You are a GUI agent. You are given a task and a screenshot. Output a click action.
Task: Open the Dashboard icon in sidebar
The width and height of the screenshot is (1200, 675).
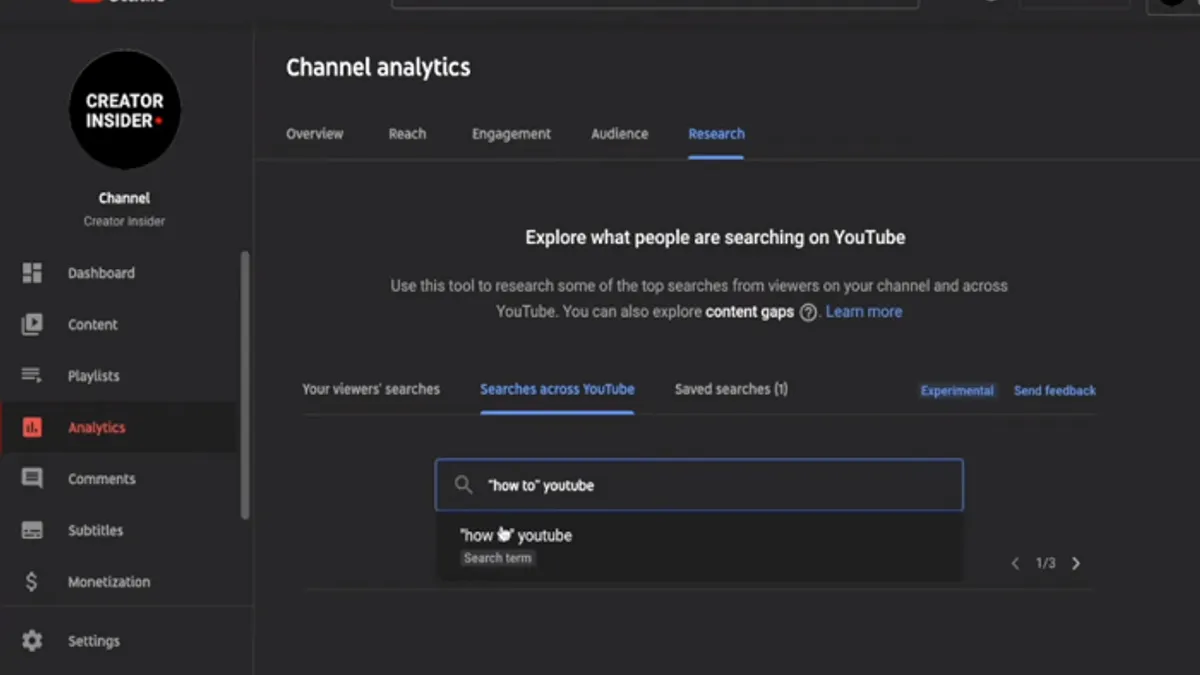(32, 273)
